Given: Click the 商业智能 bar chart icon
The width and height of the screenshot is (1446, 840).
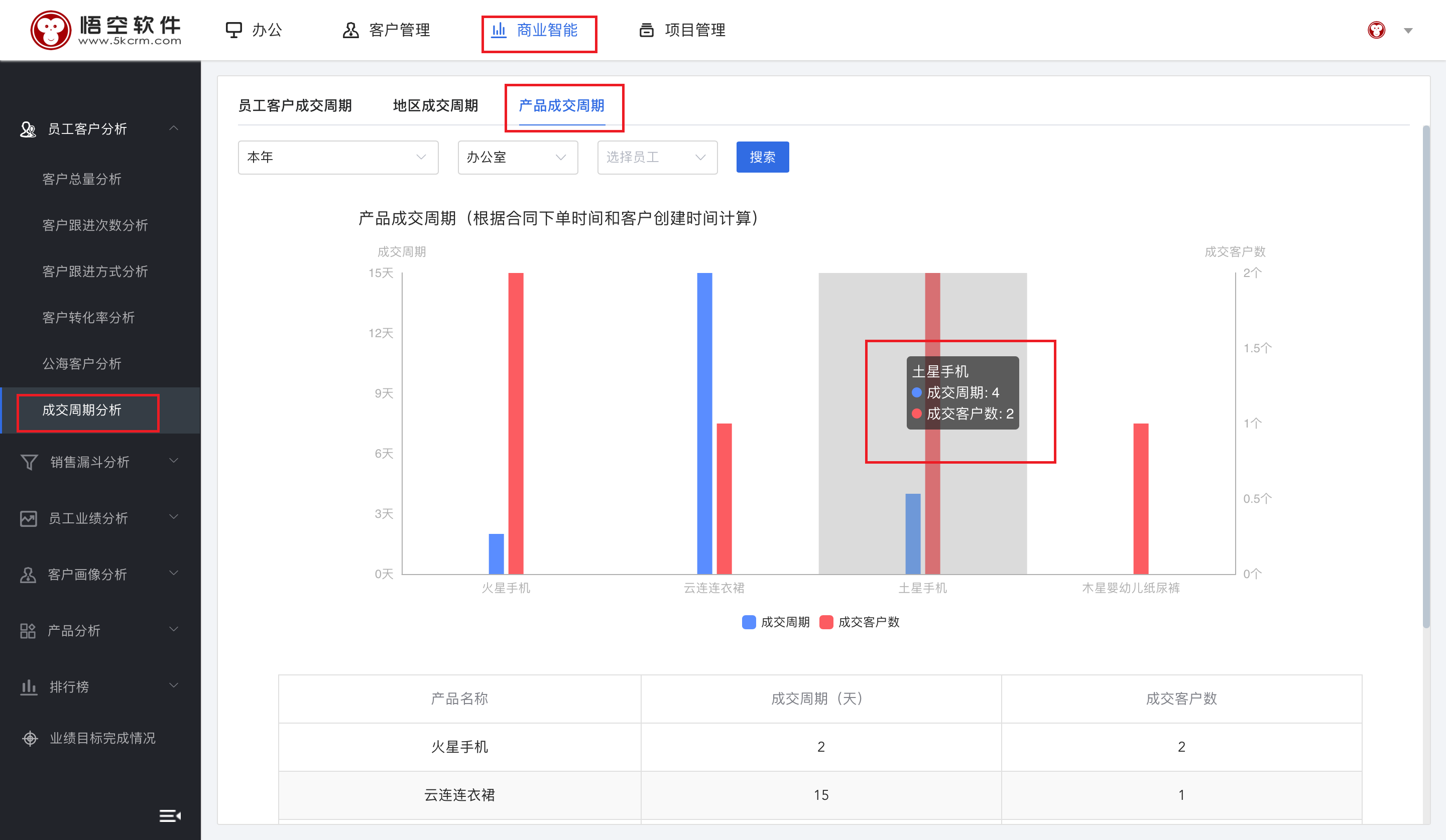Looking at the screenshot, I should point(499,30).
